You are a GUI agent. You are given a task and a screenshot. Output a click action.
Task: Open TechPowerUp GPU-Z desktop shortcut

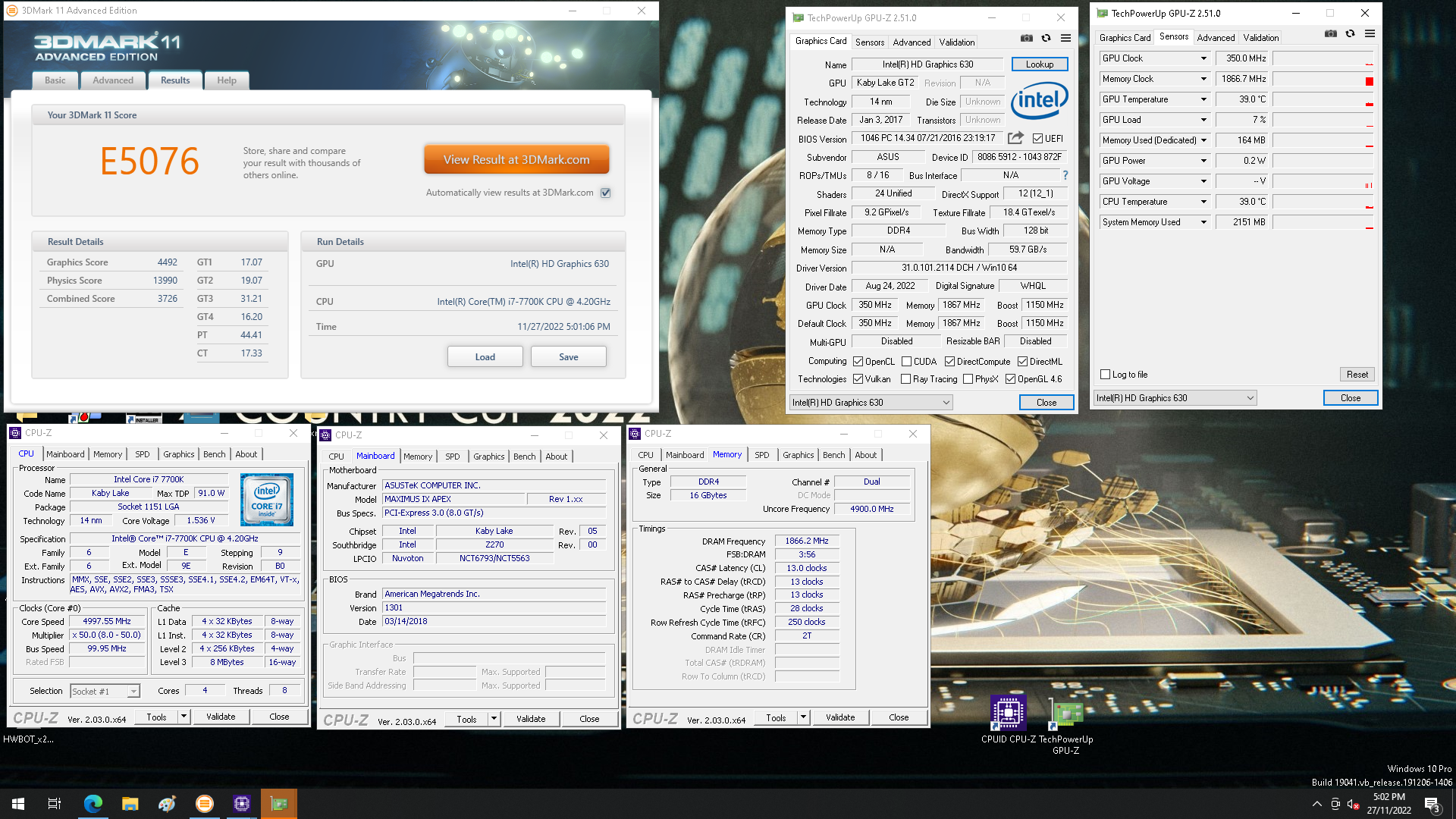click(x=1065, y=725)
